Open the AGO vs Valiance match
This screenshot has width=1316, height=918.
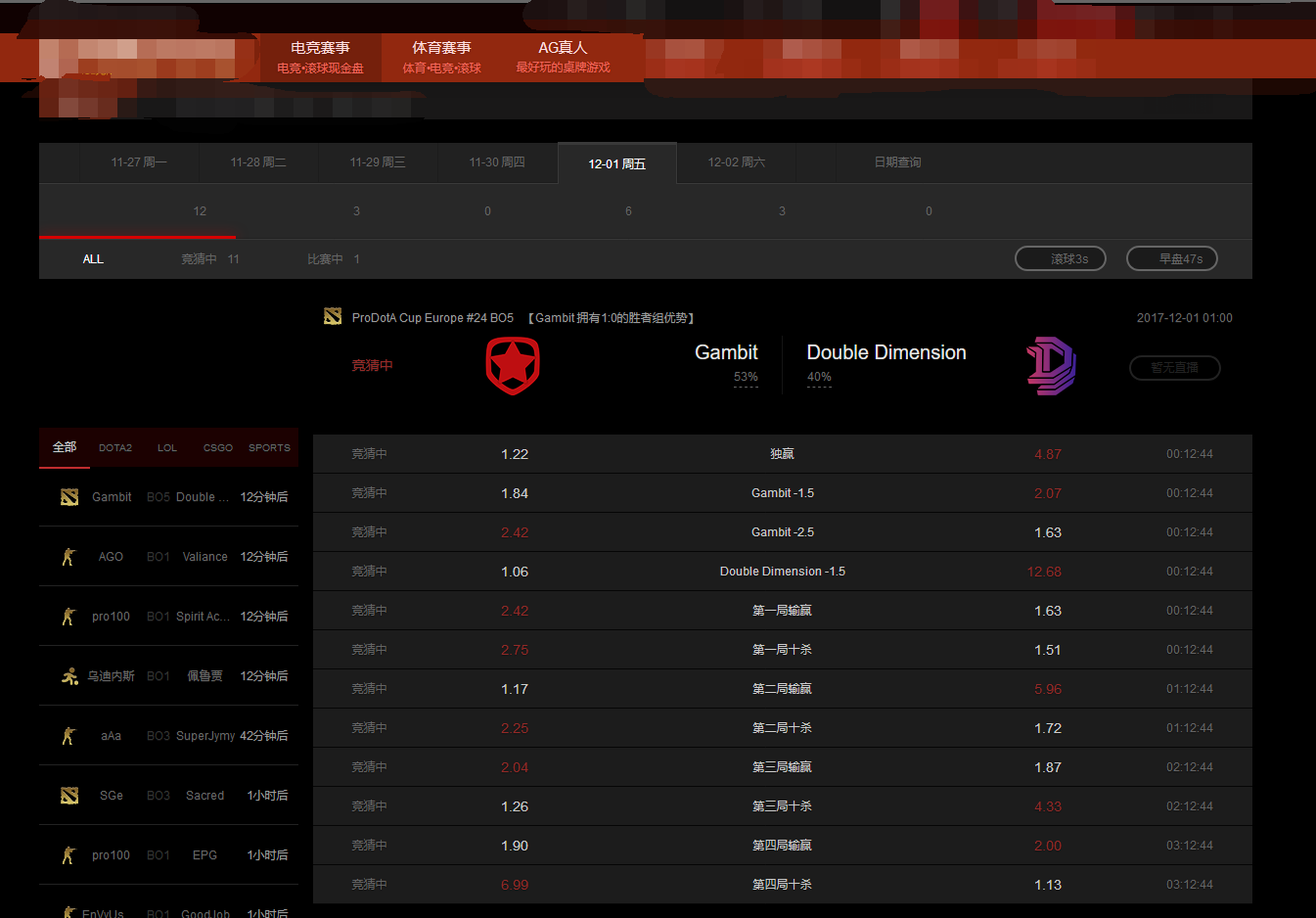168,557
